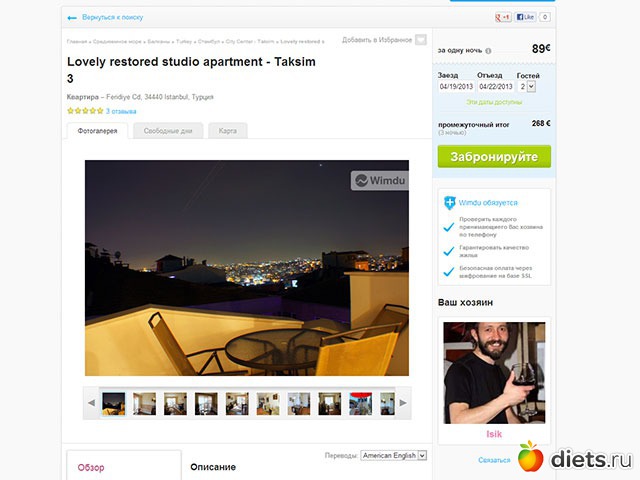Click the gallery's left arrow to scroll thumbnails
The height and width of the screenshot is (480, 640).
[x=91, y=403]
